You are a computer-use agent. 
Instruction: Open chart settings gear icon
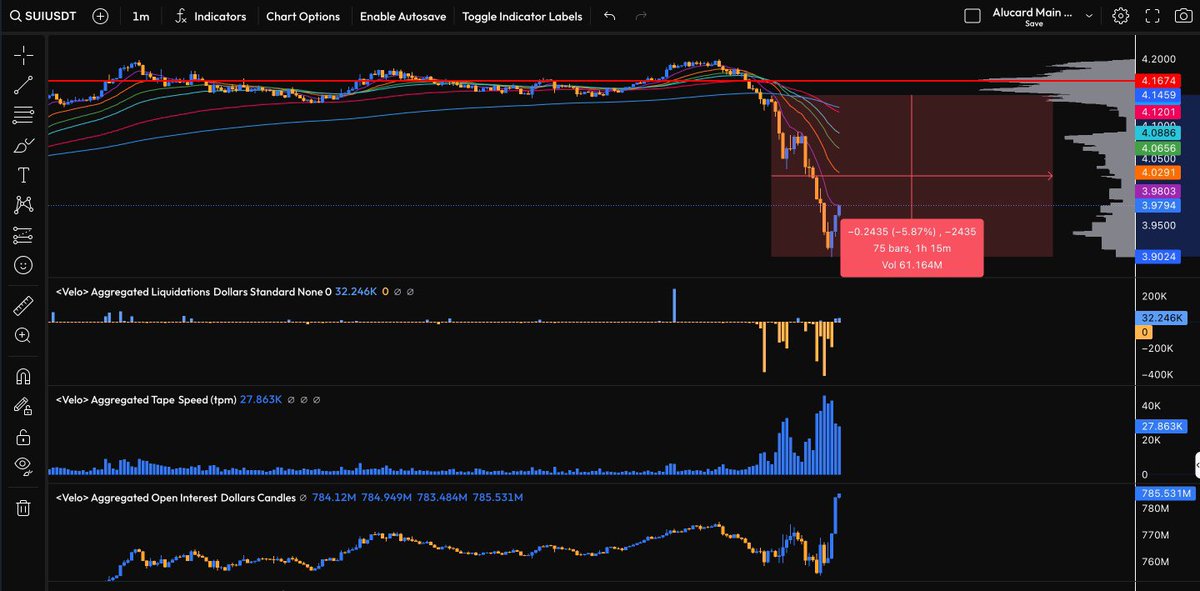pyautogui.click(x=1121, y=16)
